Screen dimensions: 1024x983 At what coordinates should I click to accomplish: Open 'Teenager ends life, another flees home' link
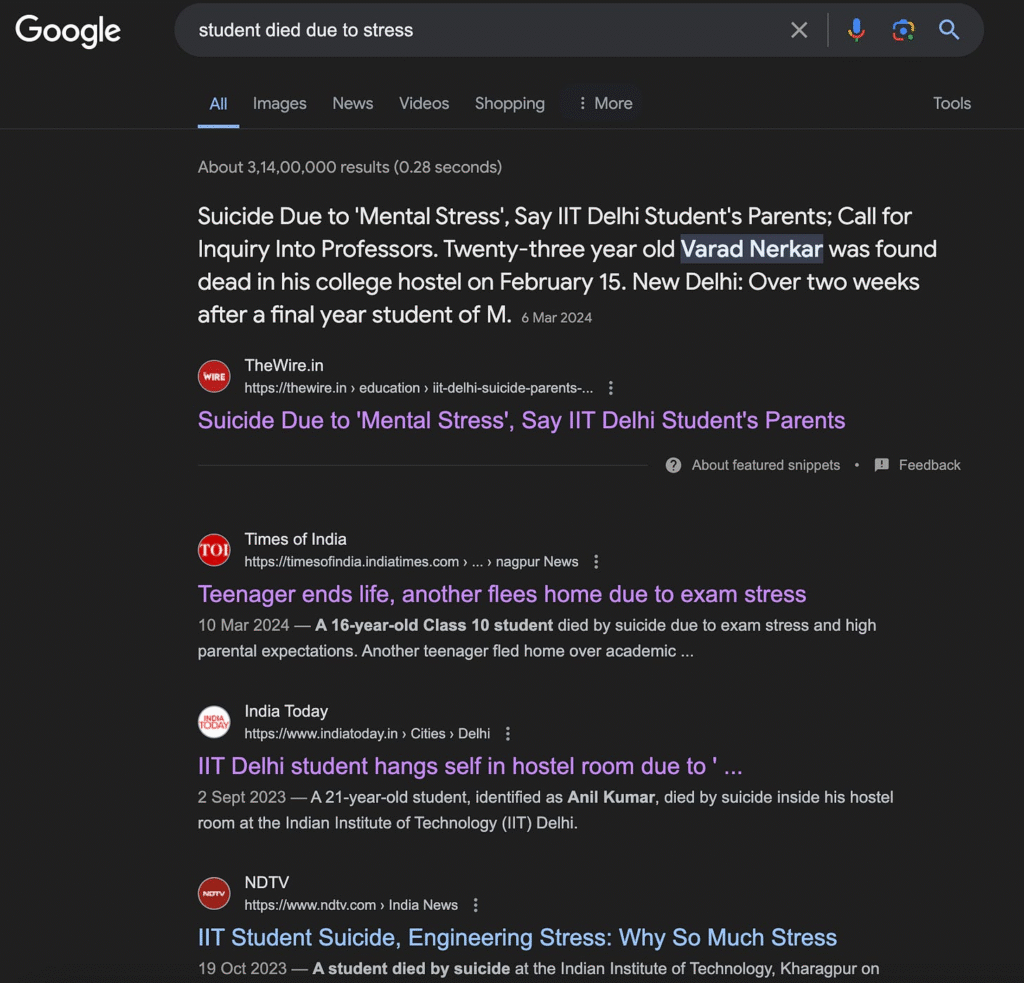[x=502, y=594]
